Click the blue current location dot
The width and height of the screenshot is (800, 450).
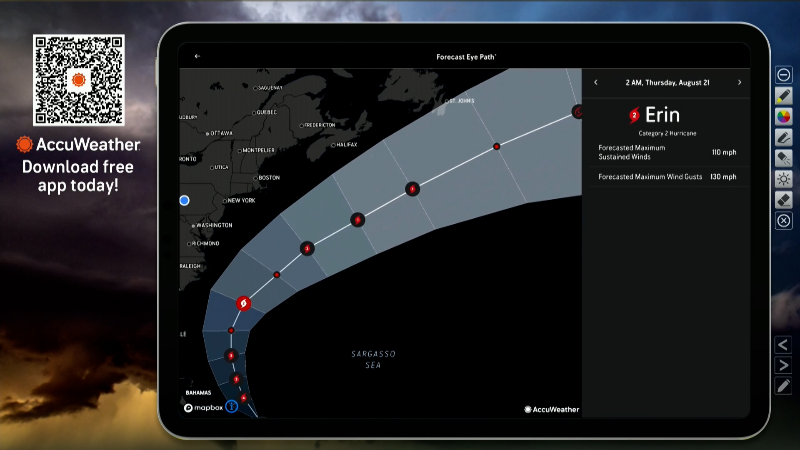(x=185, y=201)
